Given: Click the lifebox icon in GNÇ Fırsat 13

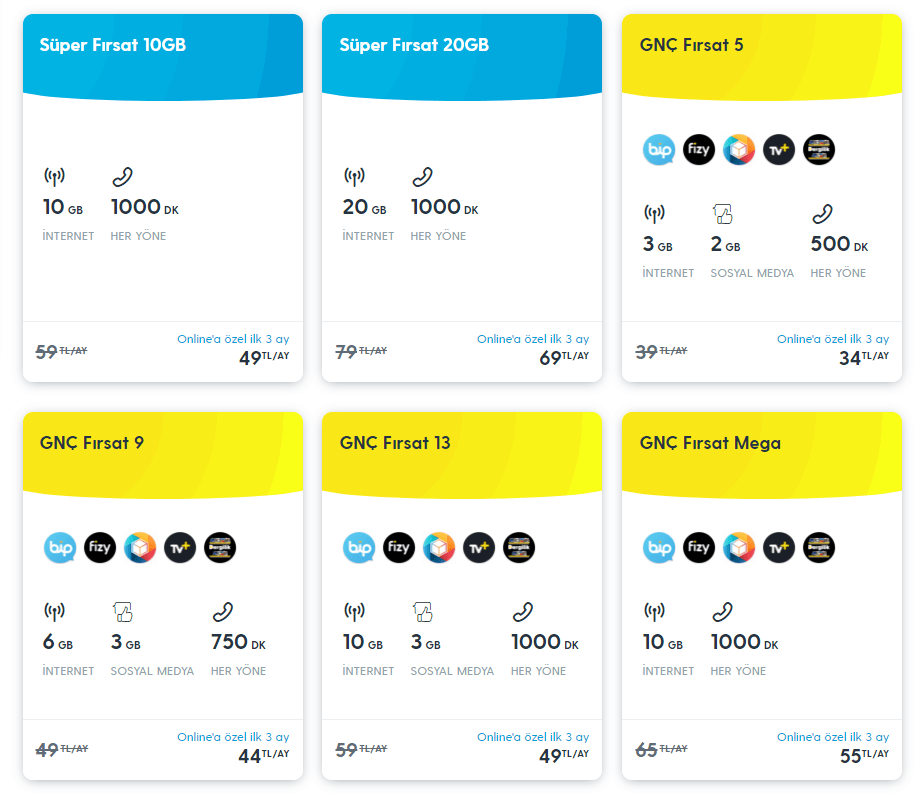Looking at the screenshot, I should point(439,547).
